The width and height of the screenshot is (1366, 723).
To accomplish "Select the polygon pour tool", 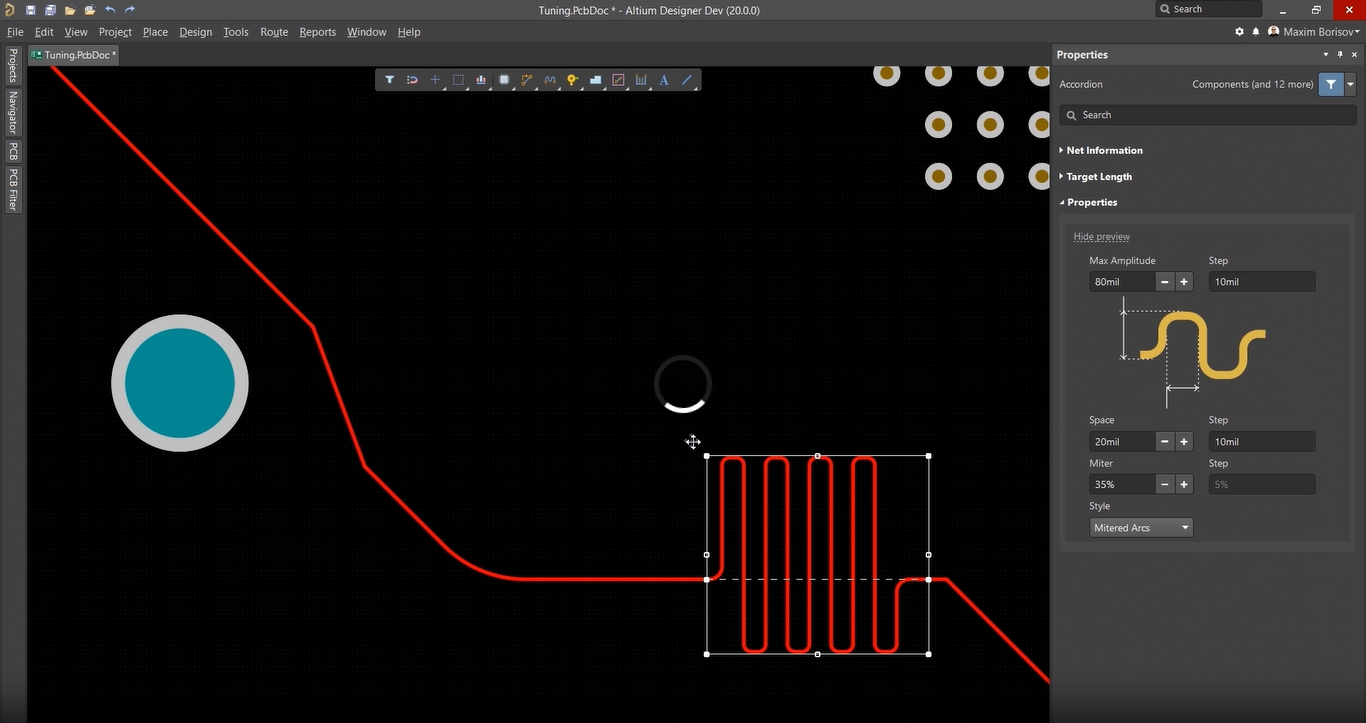I will pyautogui.click(x=596, y=79).
